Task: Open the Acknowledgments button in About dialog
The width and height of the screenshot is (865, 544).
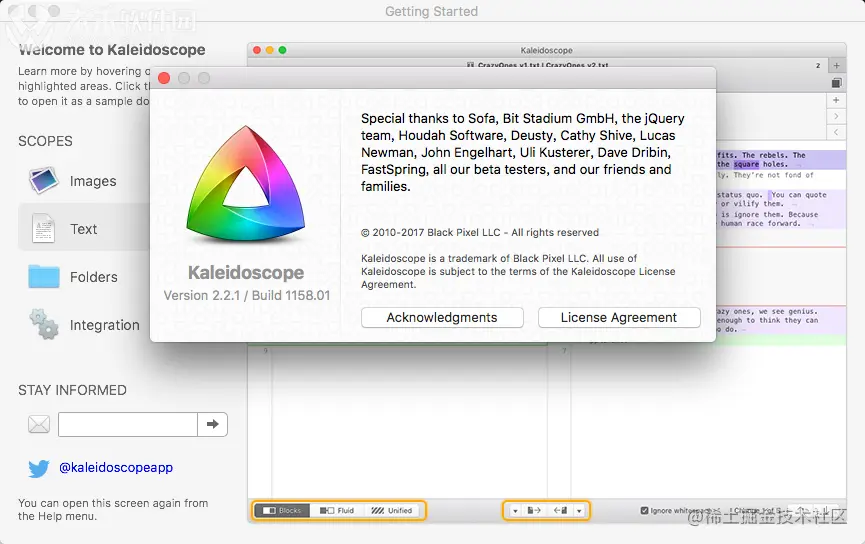Action: [442, 317]
